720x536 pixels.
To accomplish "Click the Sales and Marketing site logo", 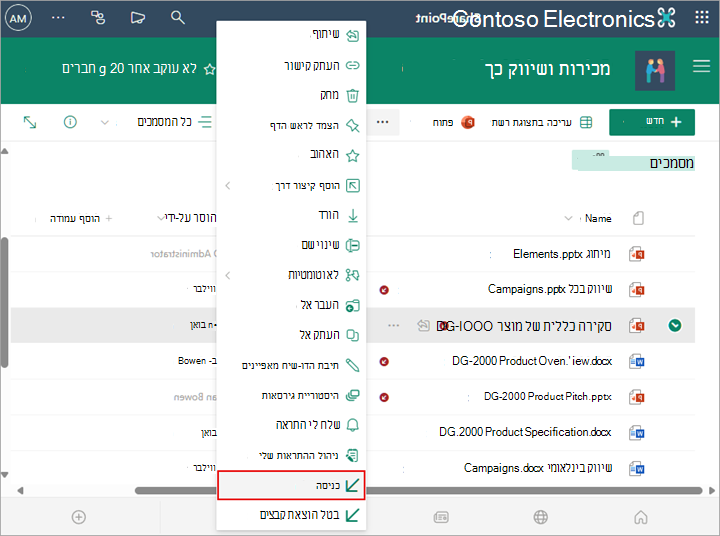I will pos(655,71).
